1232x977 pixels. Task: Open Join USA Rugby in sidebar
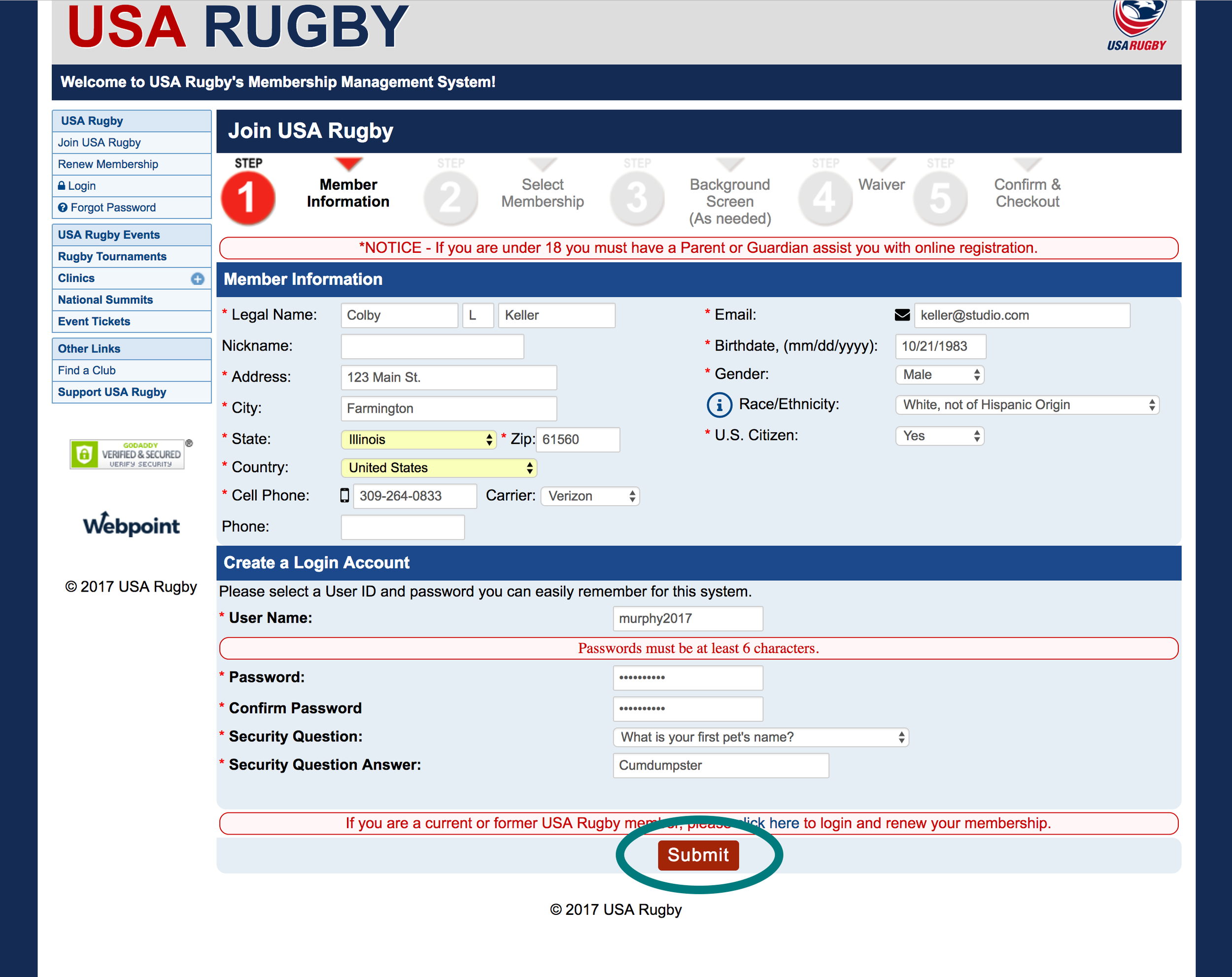[132, 142]
